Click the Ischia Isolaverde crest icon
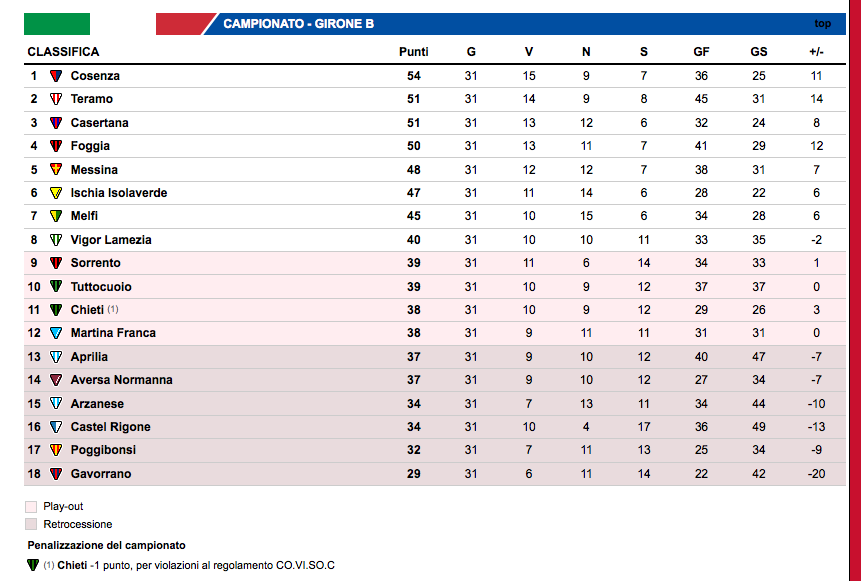This screenshot has height=581, width=861. tap(56, 193)
